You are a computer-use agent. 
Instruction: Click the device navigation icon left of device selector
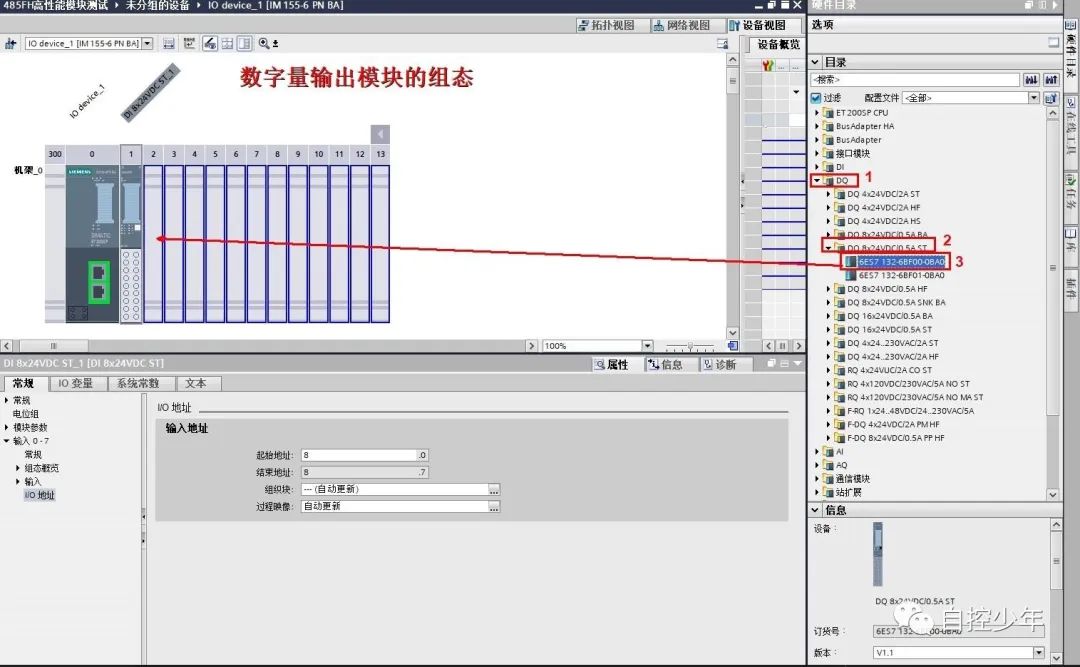coord(10,43)
